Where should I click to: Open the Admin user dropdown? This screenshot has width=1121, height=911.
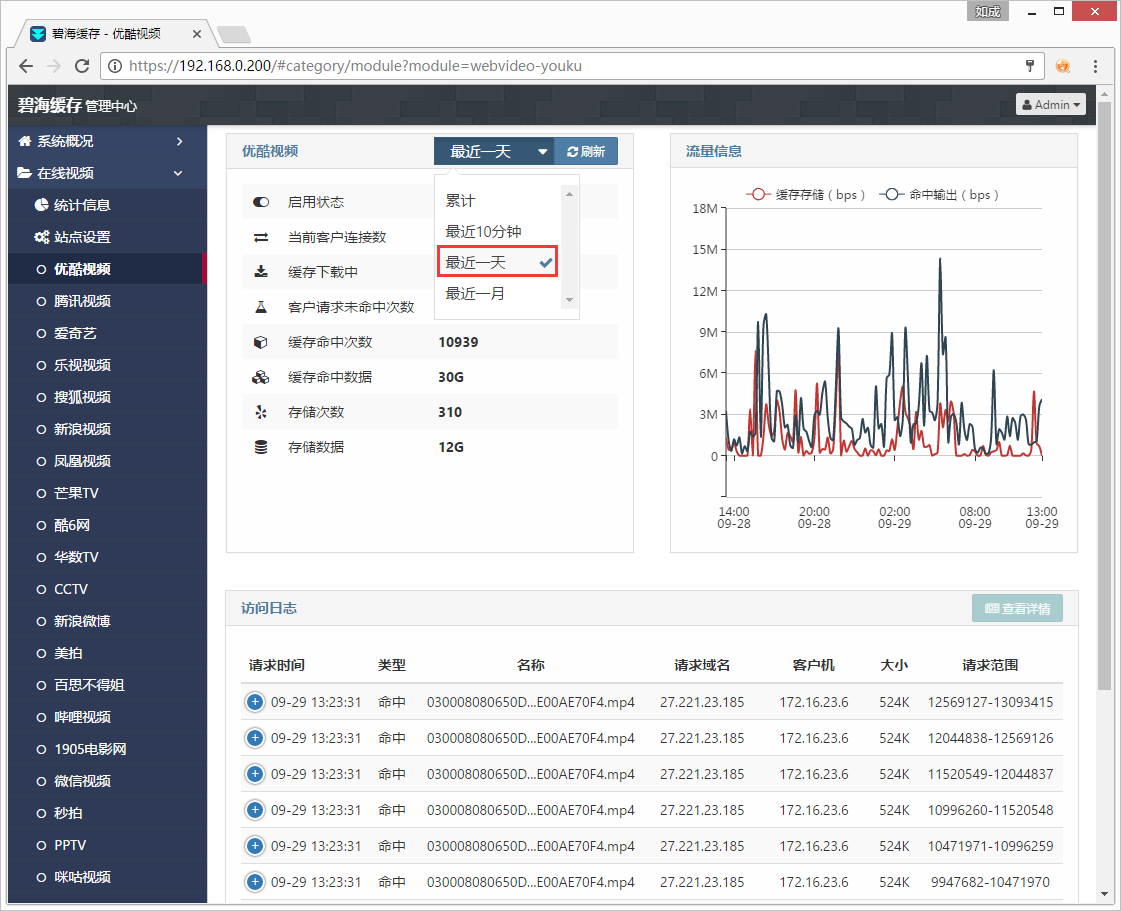tap(1050, 104)
